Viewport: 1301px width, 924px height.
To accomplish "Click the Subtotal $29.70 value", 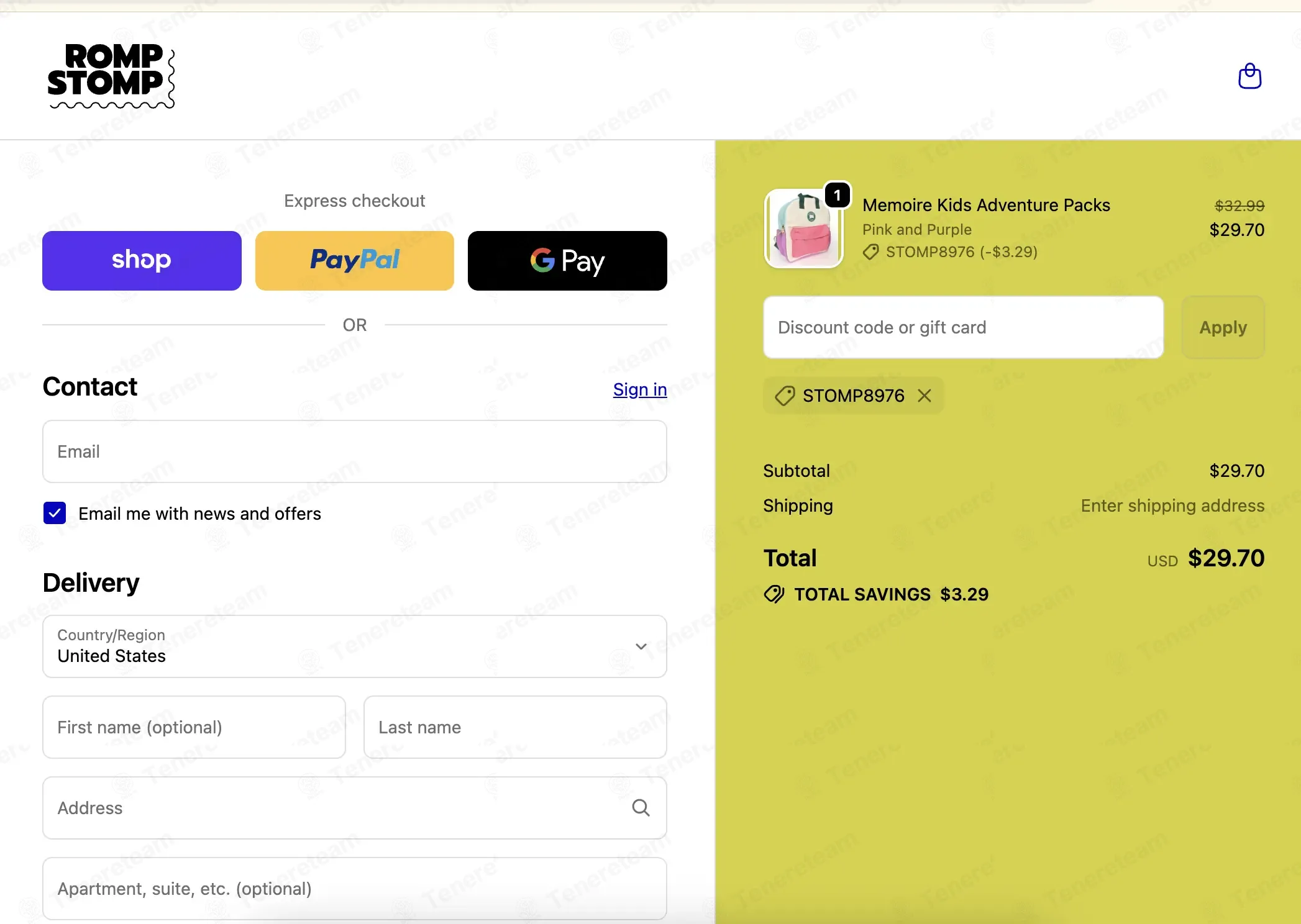I will 1237,471.
